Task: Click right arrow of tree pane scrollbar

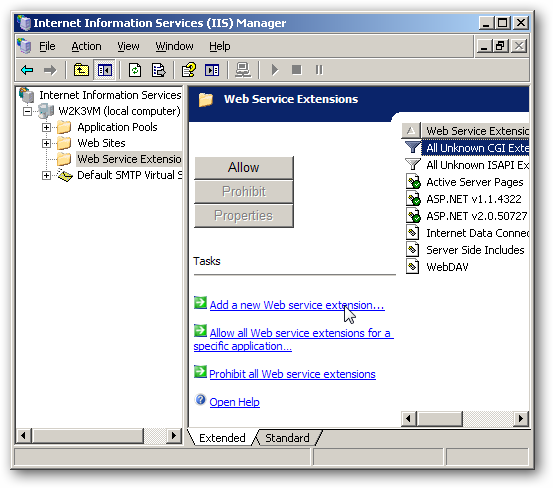Action: tap(173, 436)
